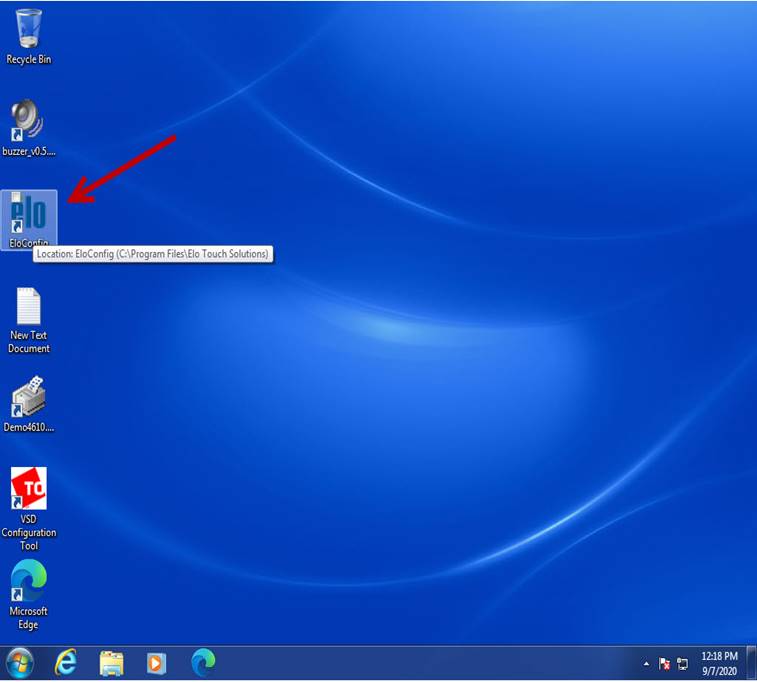The width and height of the screenshot is (757, 682).
Task: Launch Windows Media Player from taskbar
Action: pyautogui.click(x=157, y=662)
